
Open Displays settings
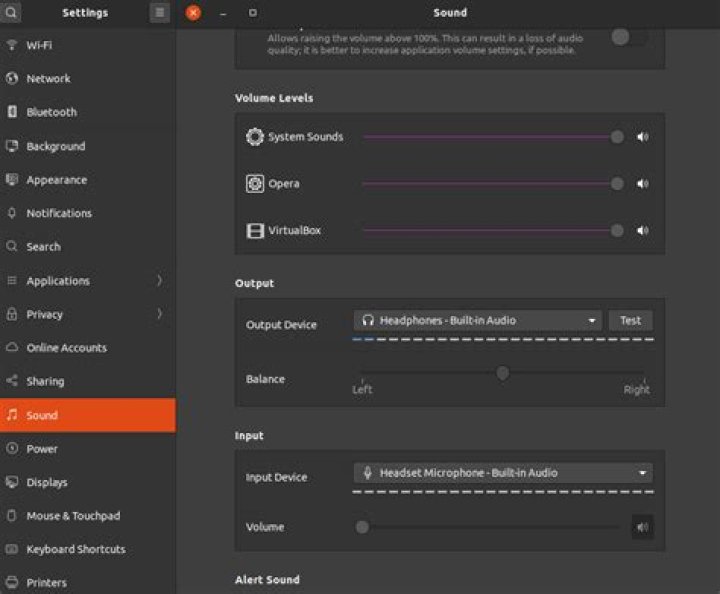pos(88,482)
